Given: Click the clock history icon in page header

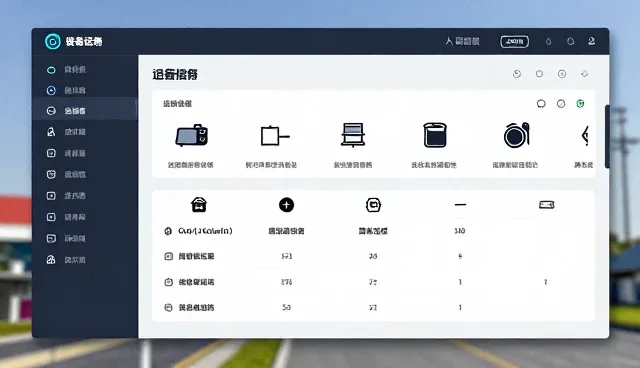Looking at the screenshot, I should coord(517,74).
